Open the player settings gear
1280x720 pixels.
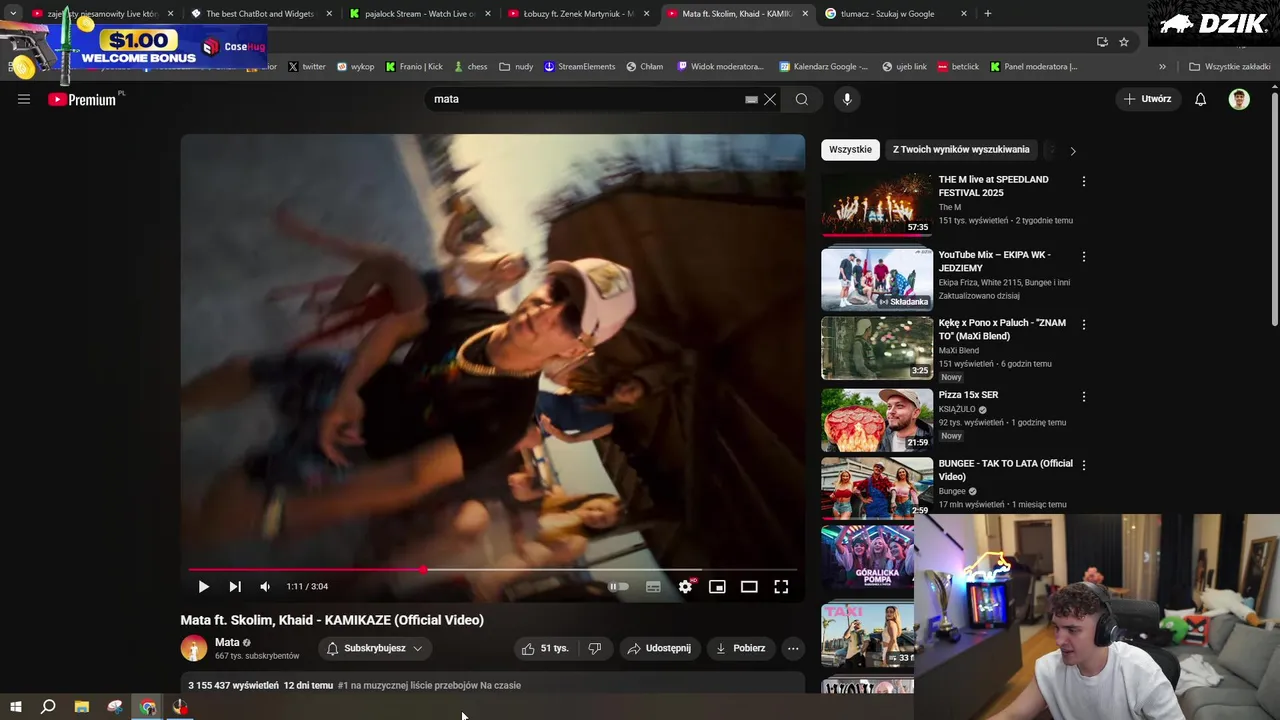(x=685, y=587)
